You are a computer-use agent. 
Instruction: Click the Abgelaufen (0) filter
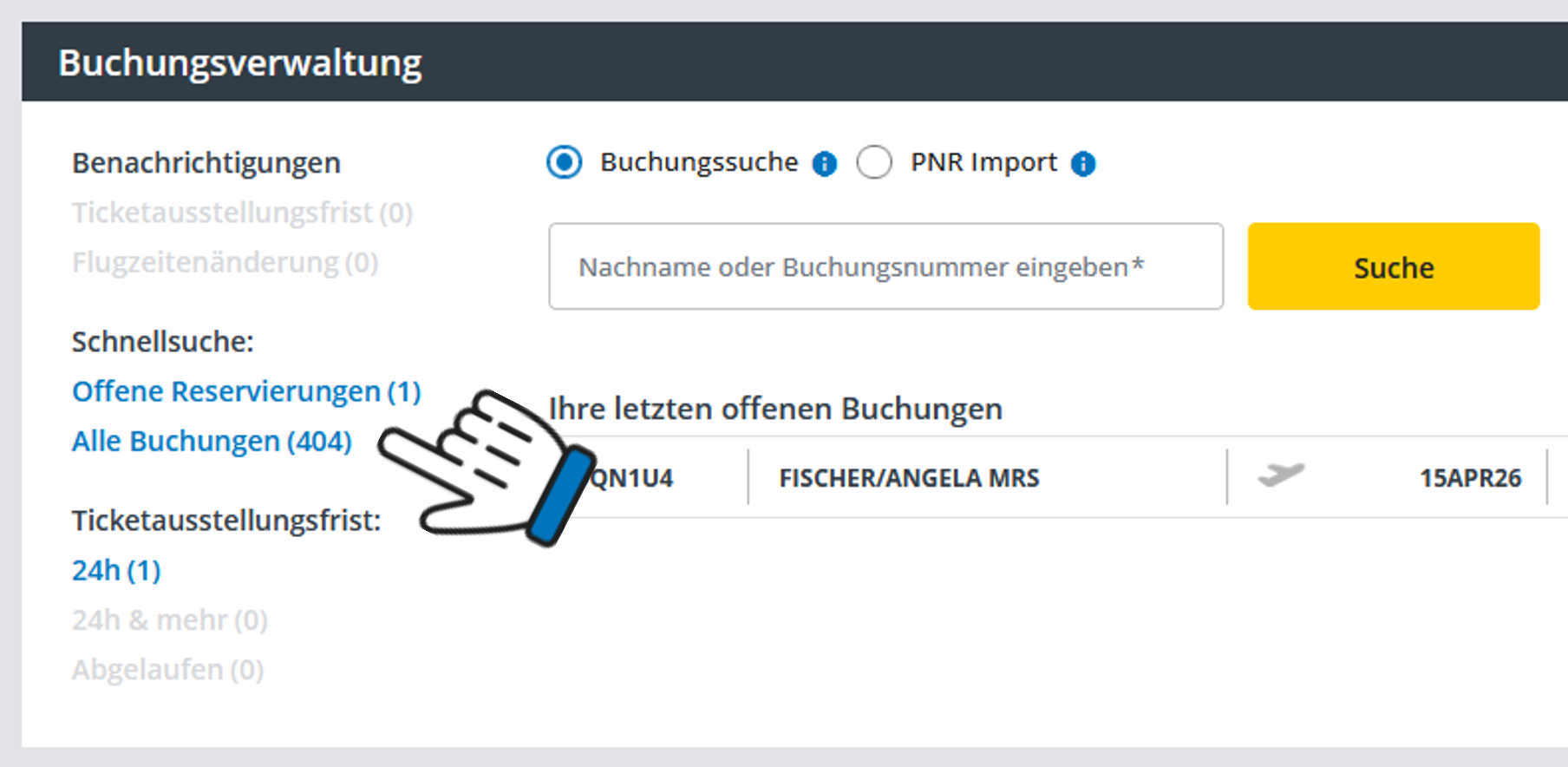[167, 669]
